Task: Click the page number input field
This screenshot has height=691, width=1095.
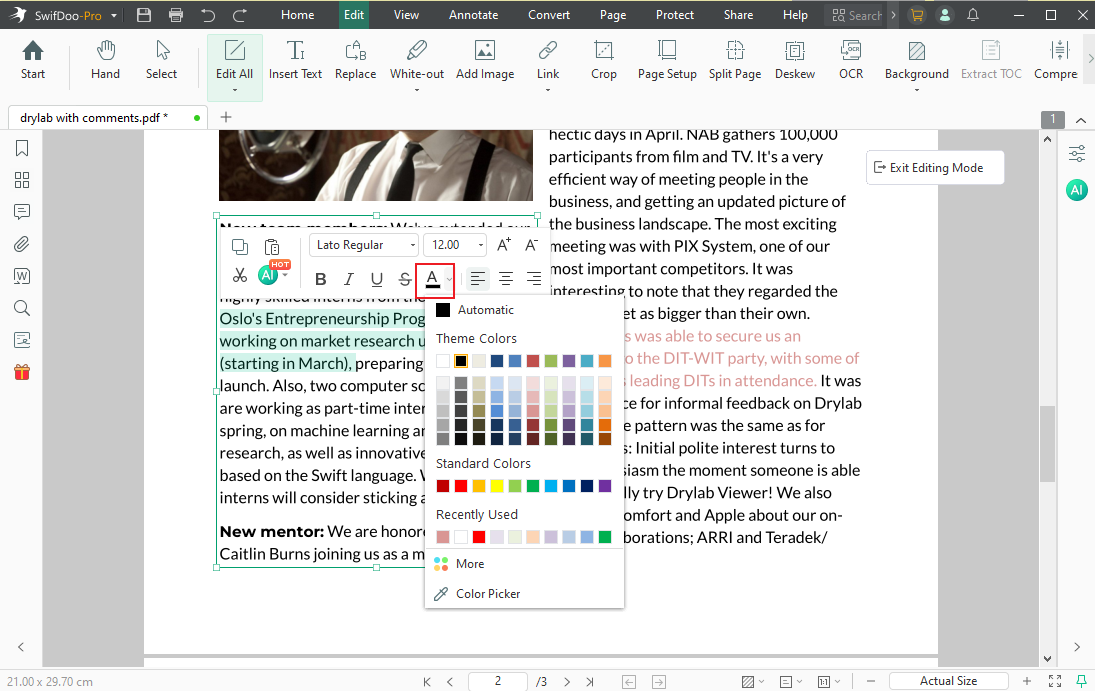Action: point(497,680)
